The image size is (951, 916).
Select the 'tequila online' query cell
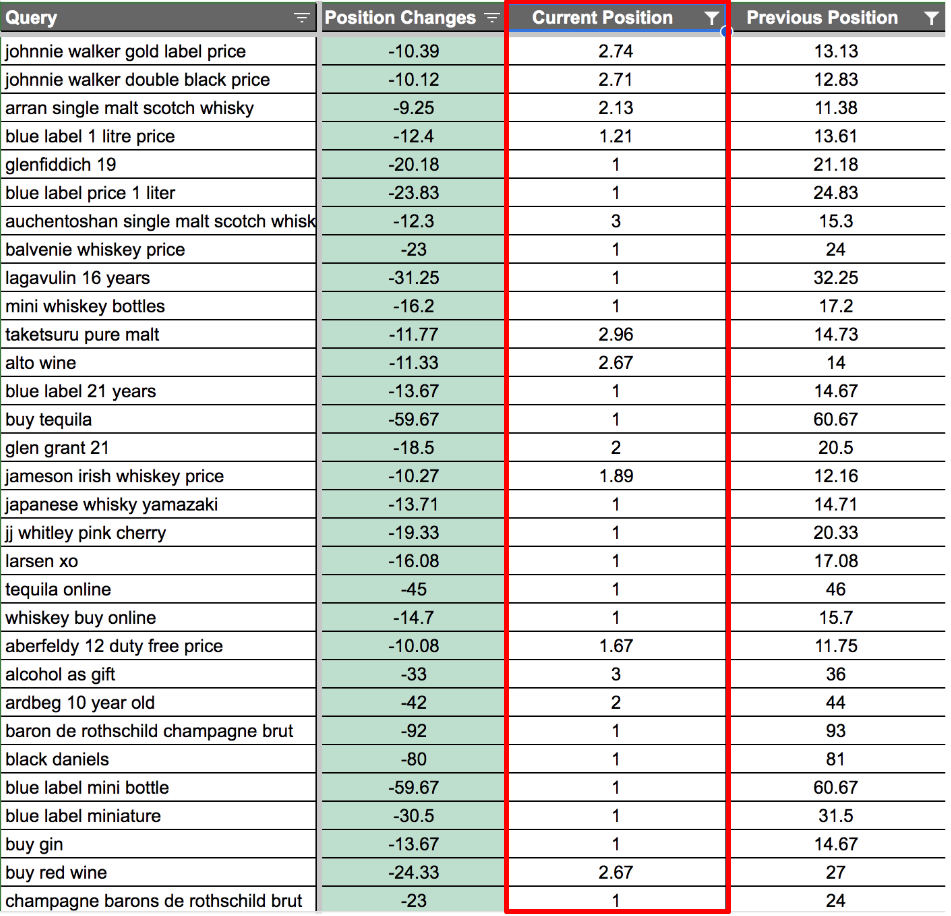tap(159, 589)
